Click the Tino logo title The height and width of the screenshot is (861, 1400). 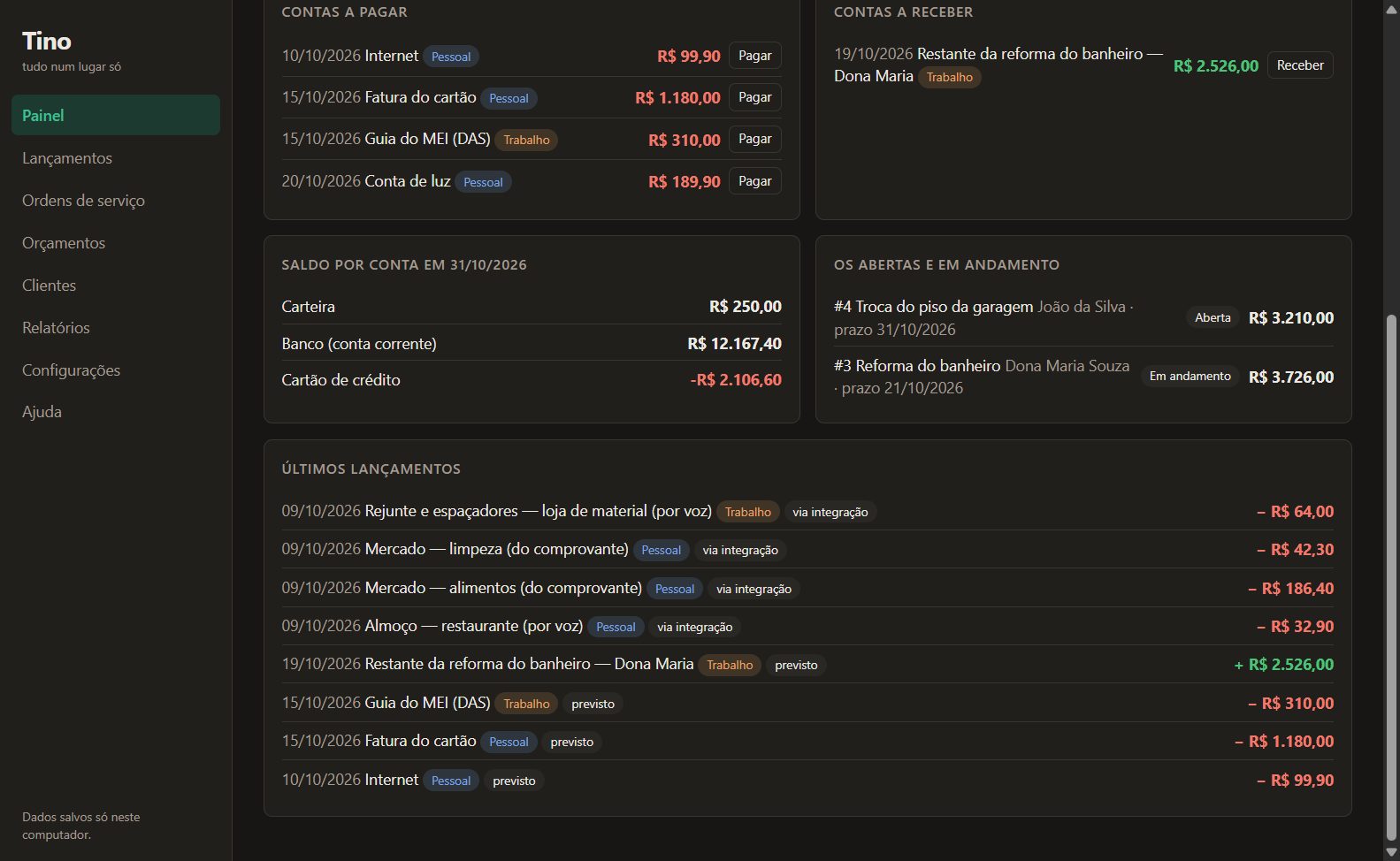[x=47, y=42]
